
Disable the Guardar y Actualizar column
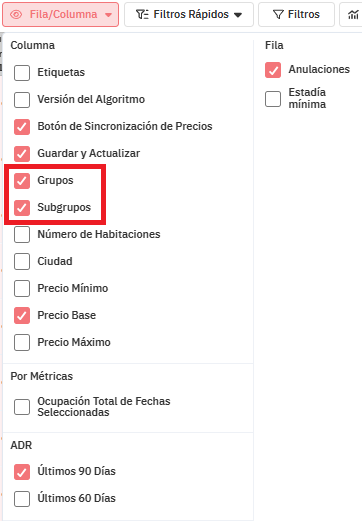(22, 154)
